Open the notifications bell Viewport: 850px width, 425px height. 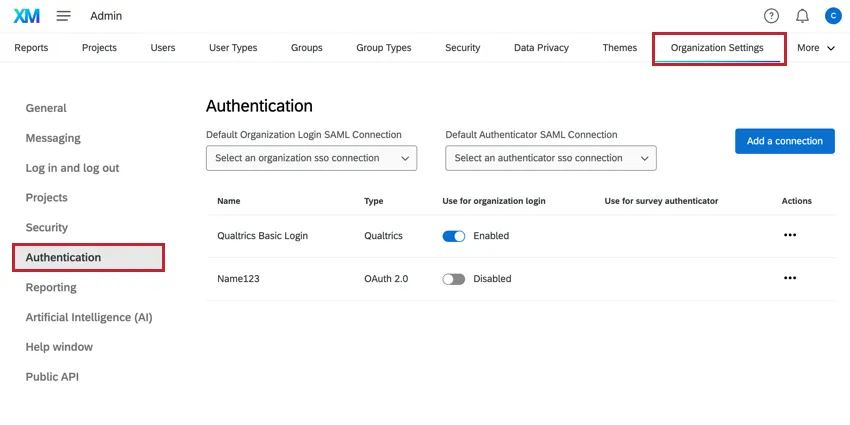802,16
